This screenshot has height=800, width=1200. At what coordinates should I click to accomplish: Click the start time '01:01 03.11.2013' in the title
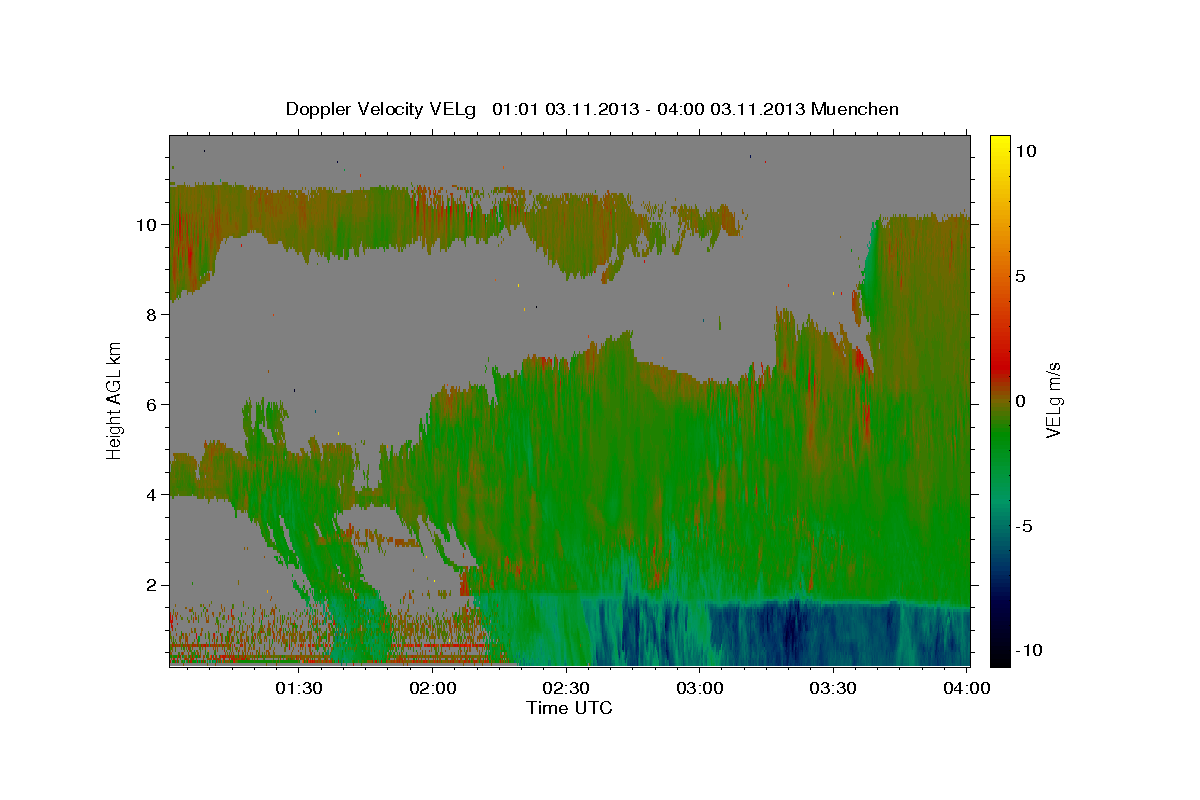(x=564, y=109)
